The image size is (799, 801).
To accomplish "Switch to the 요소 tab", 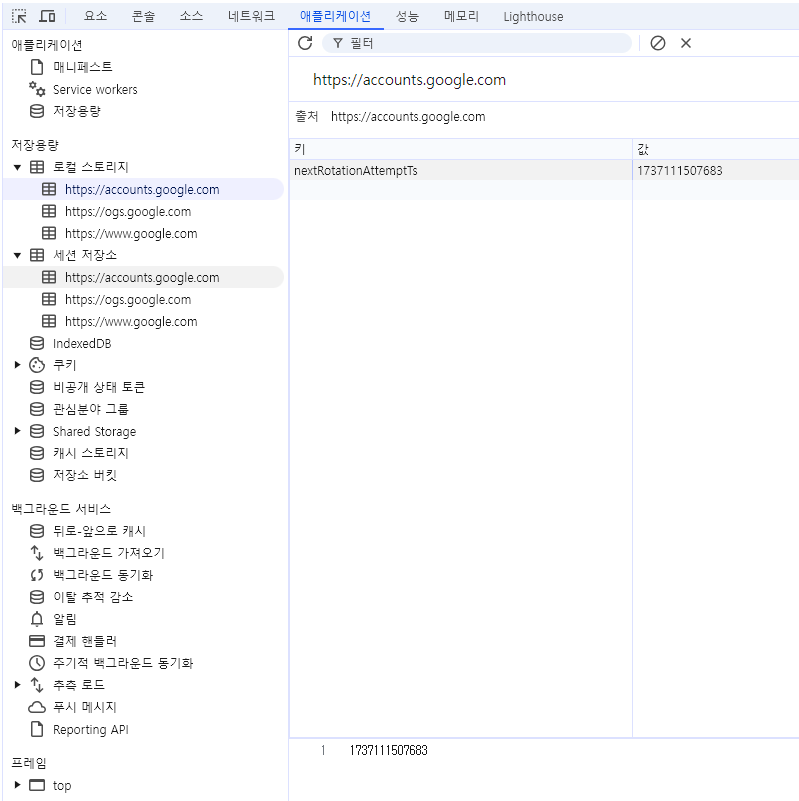I will (x=95, y=16).
